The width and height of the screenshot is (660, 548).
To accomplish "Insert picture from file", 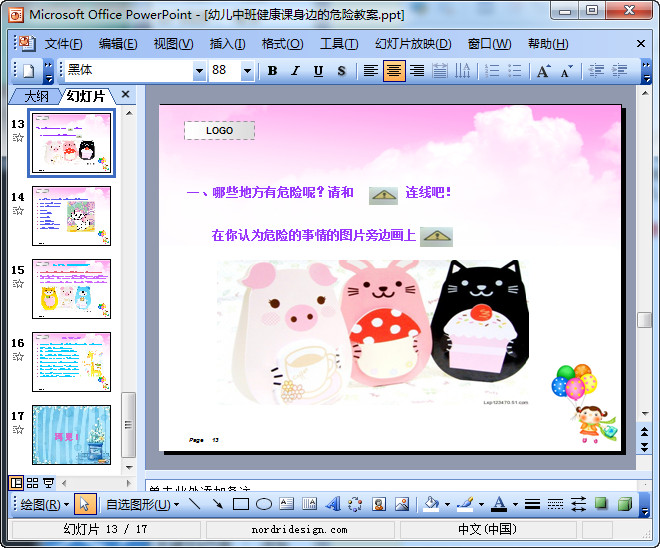I will pos(402,504).
